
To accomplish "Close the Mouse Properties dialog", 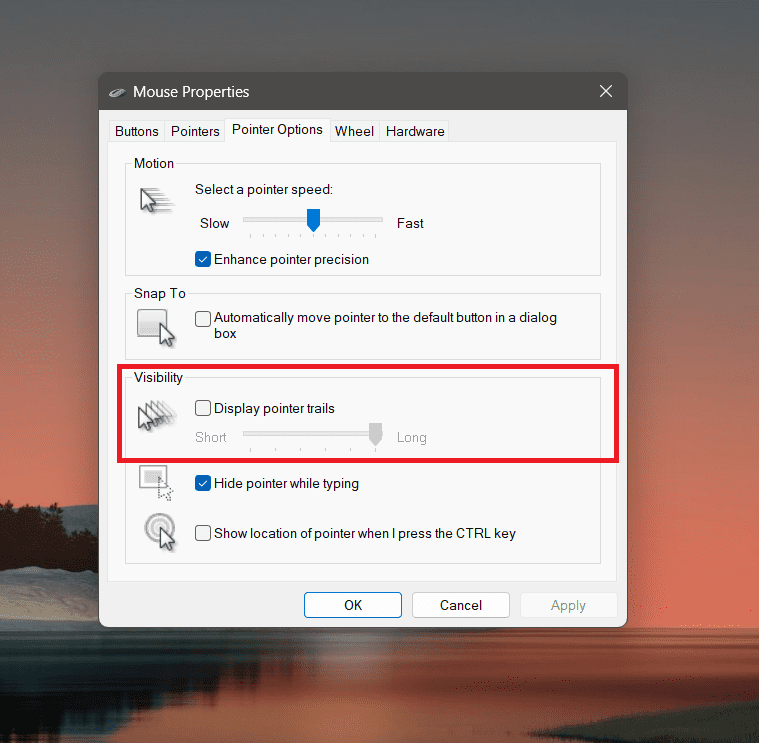I will [605, 91].
